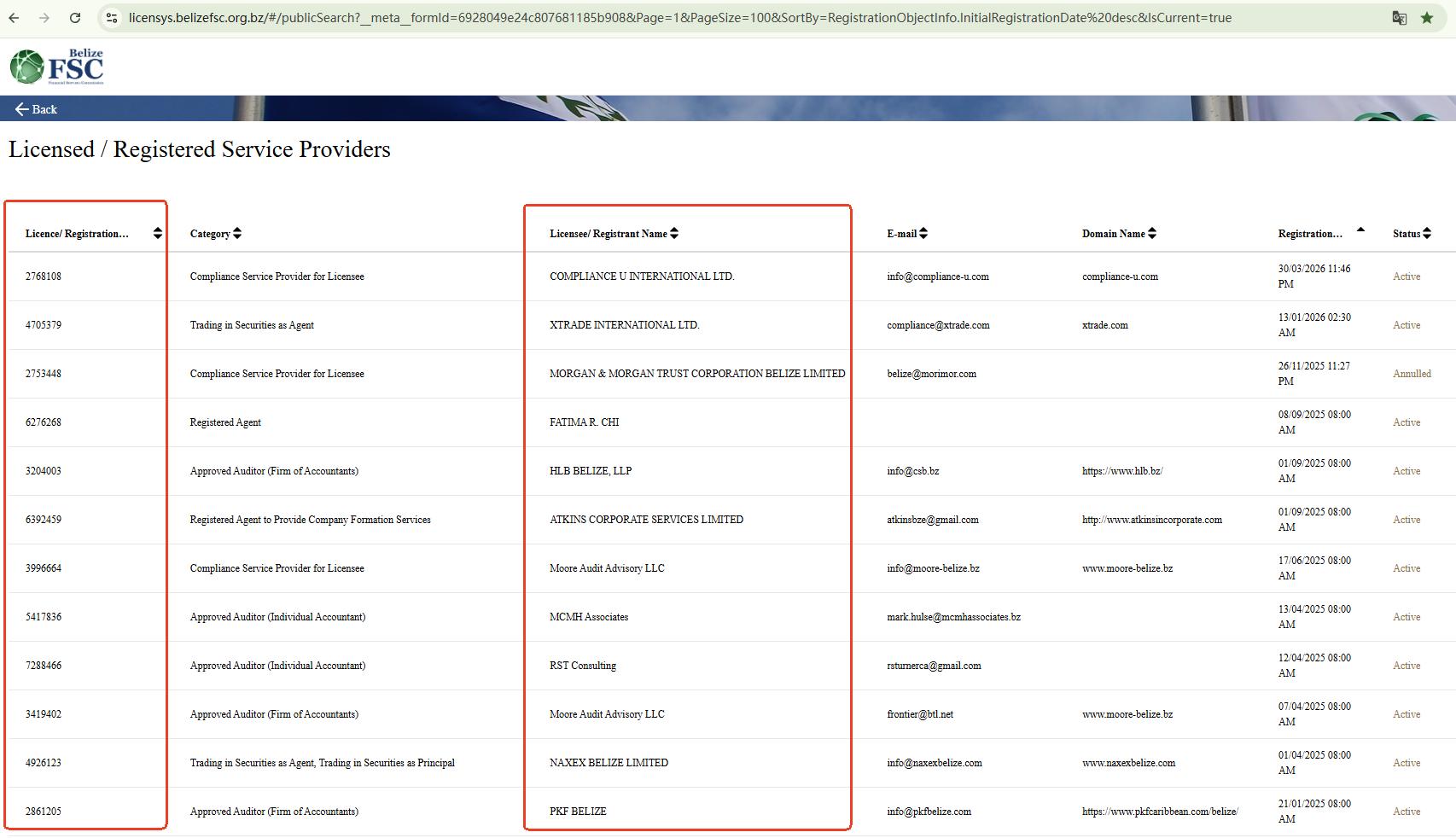Viewport: 1456px width, 838px height.
Task: View site information icon beside the URL
Action: [112, 18]
